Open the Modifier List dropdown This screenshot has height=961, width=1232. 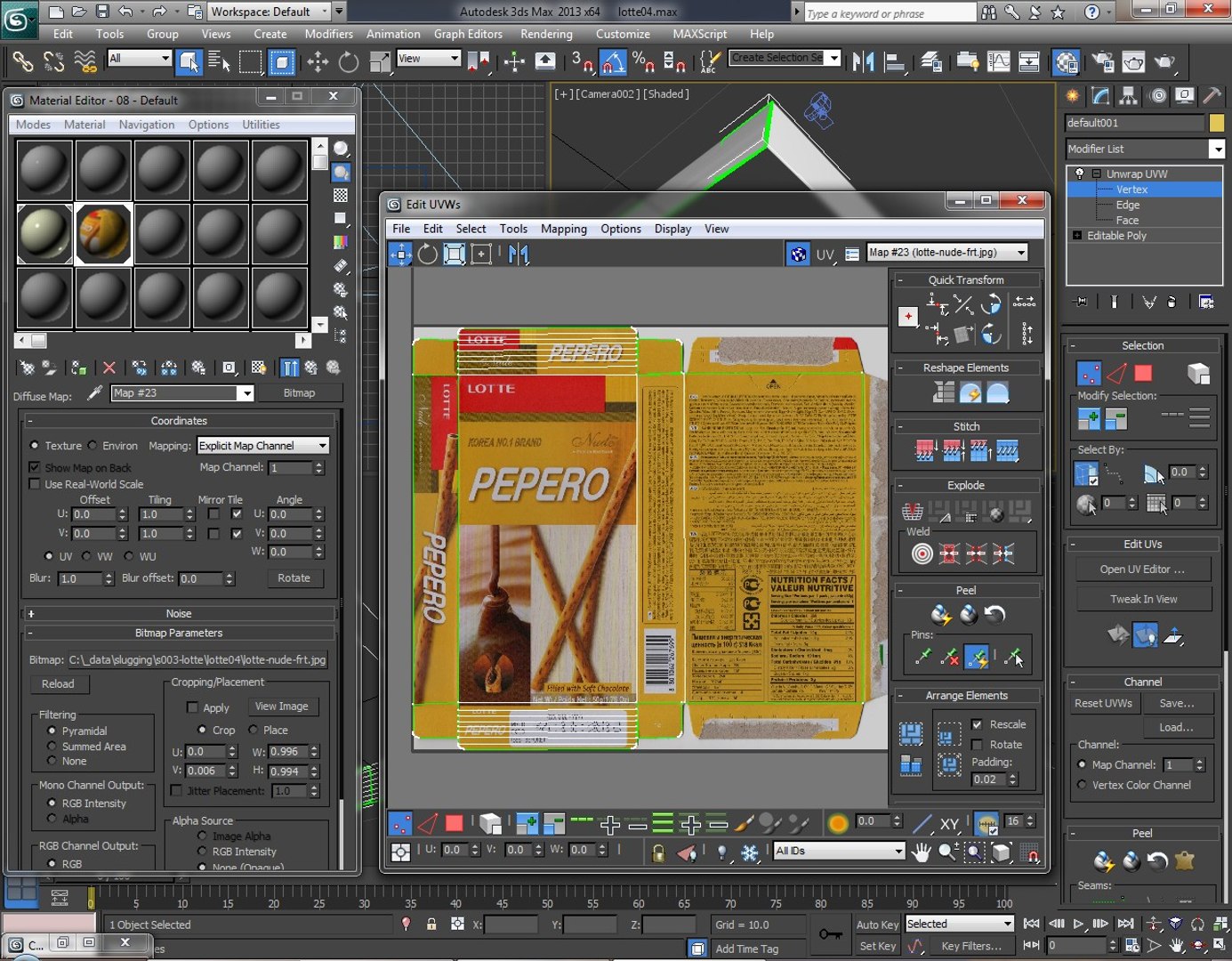click(1145, 149)
